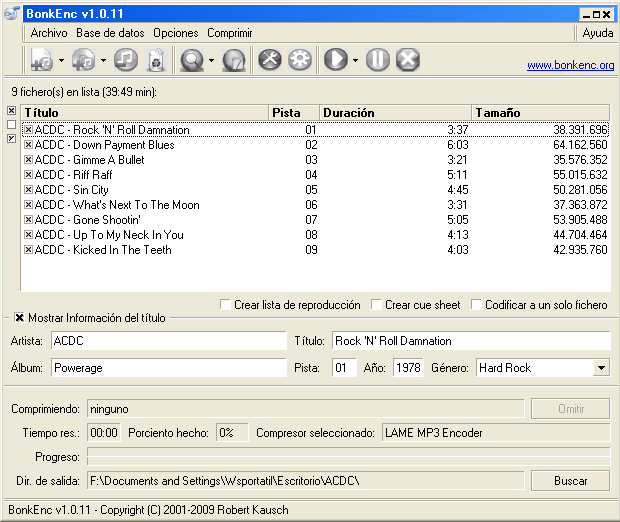Click the remove selected track music-note icon
620x522 pixels.
point(126,60)
